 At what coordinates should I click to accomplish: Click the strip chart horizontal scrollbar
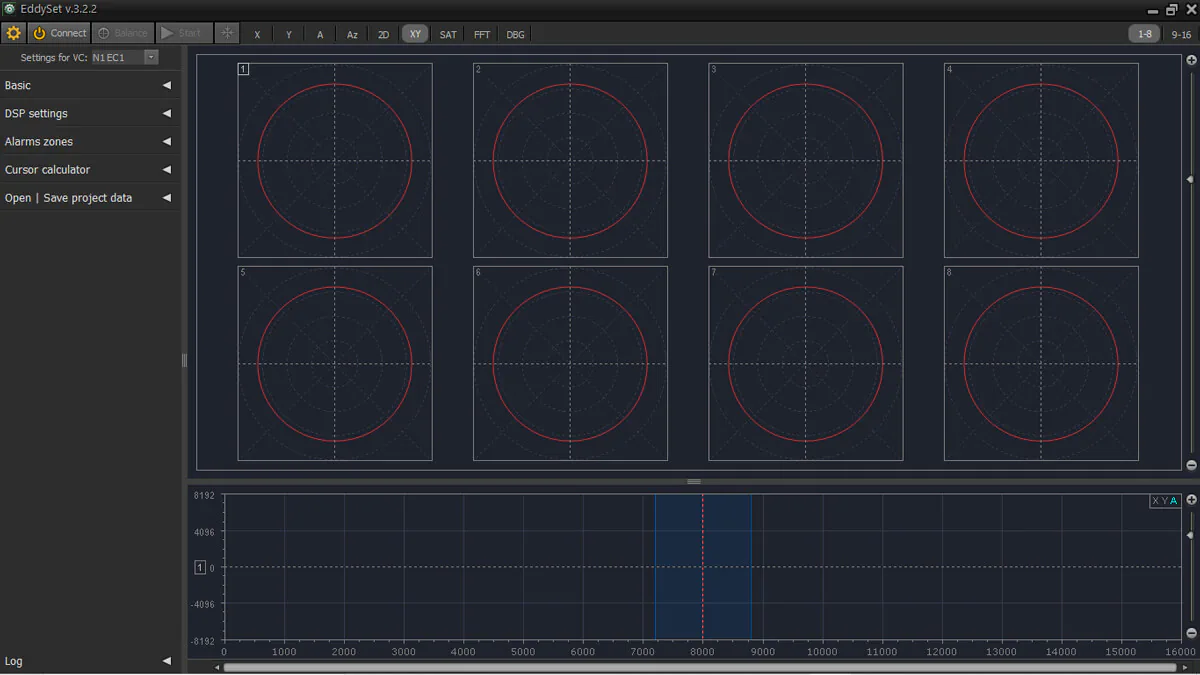[x=702, y=667]
